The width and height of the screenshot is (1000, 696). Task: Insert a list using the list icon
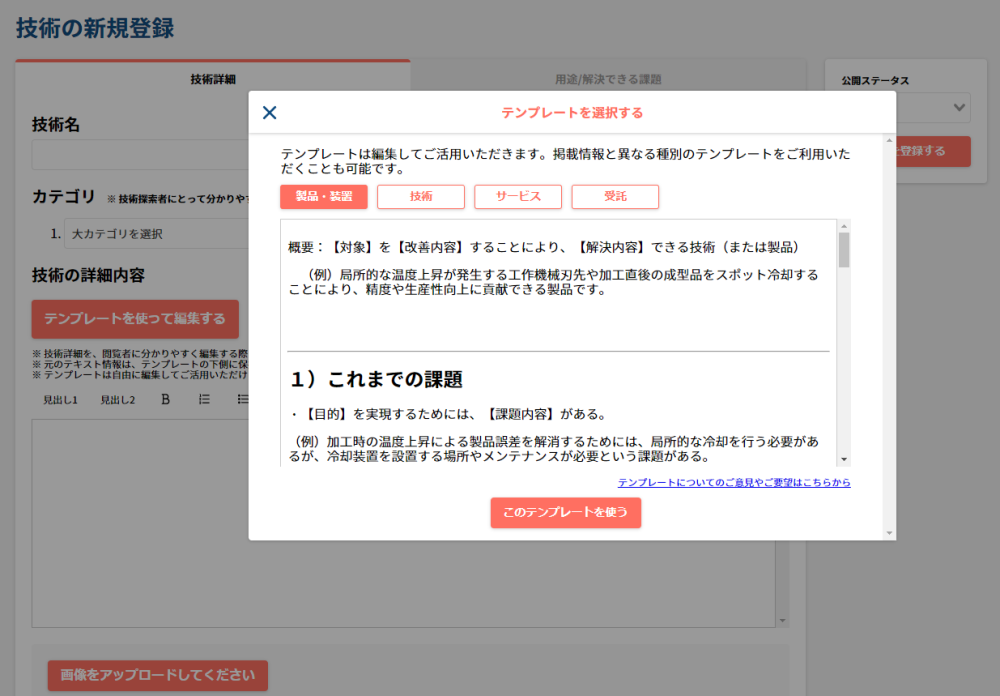(204, 400)
